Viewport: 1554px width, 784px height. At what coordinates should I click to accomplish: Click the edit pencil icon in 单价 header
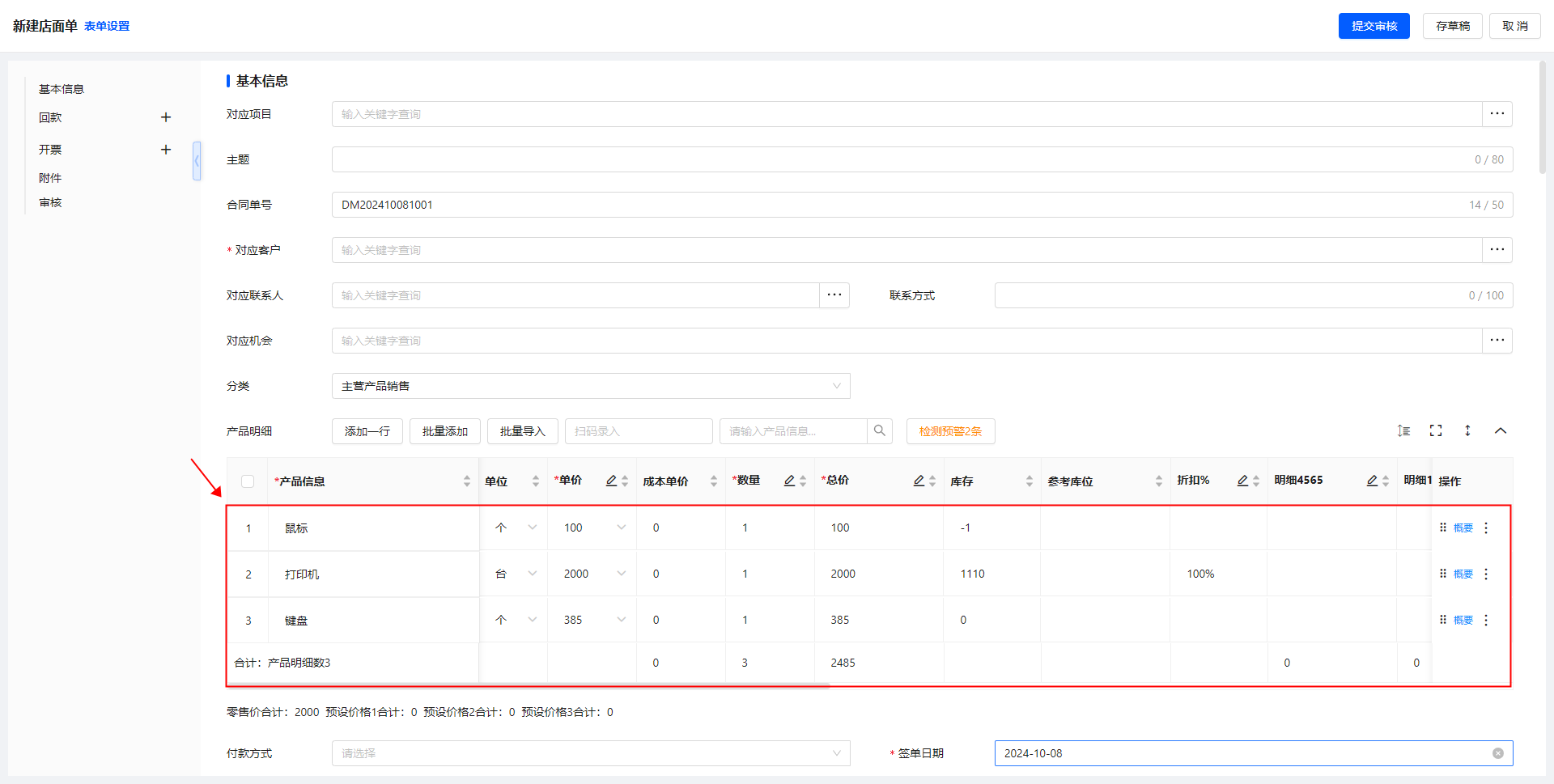pos(611,481)
